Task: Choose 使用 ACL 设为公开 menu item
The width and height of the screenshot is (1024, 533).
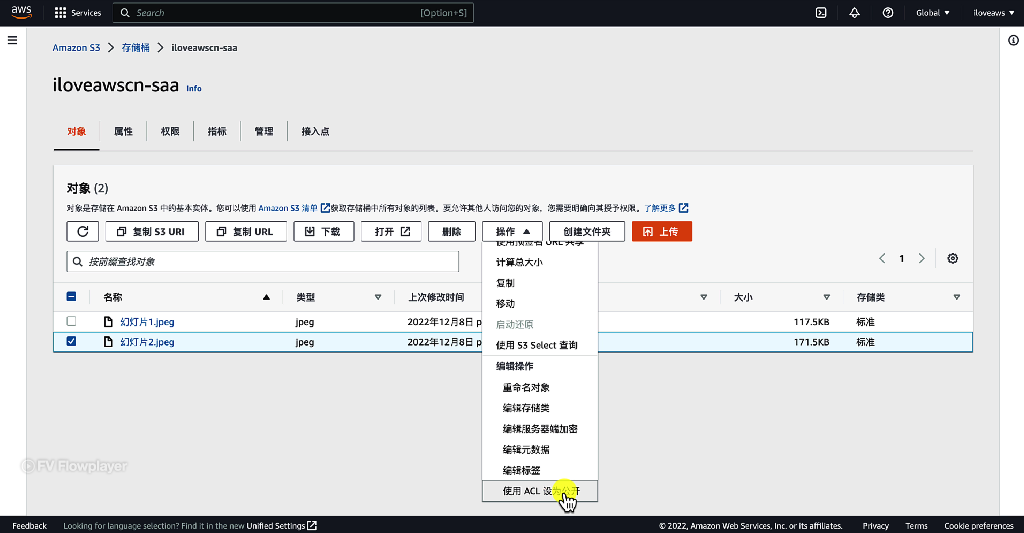Action: click(x=539, y=491)
